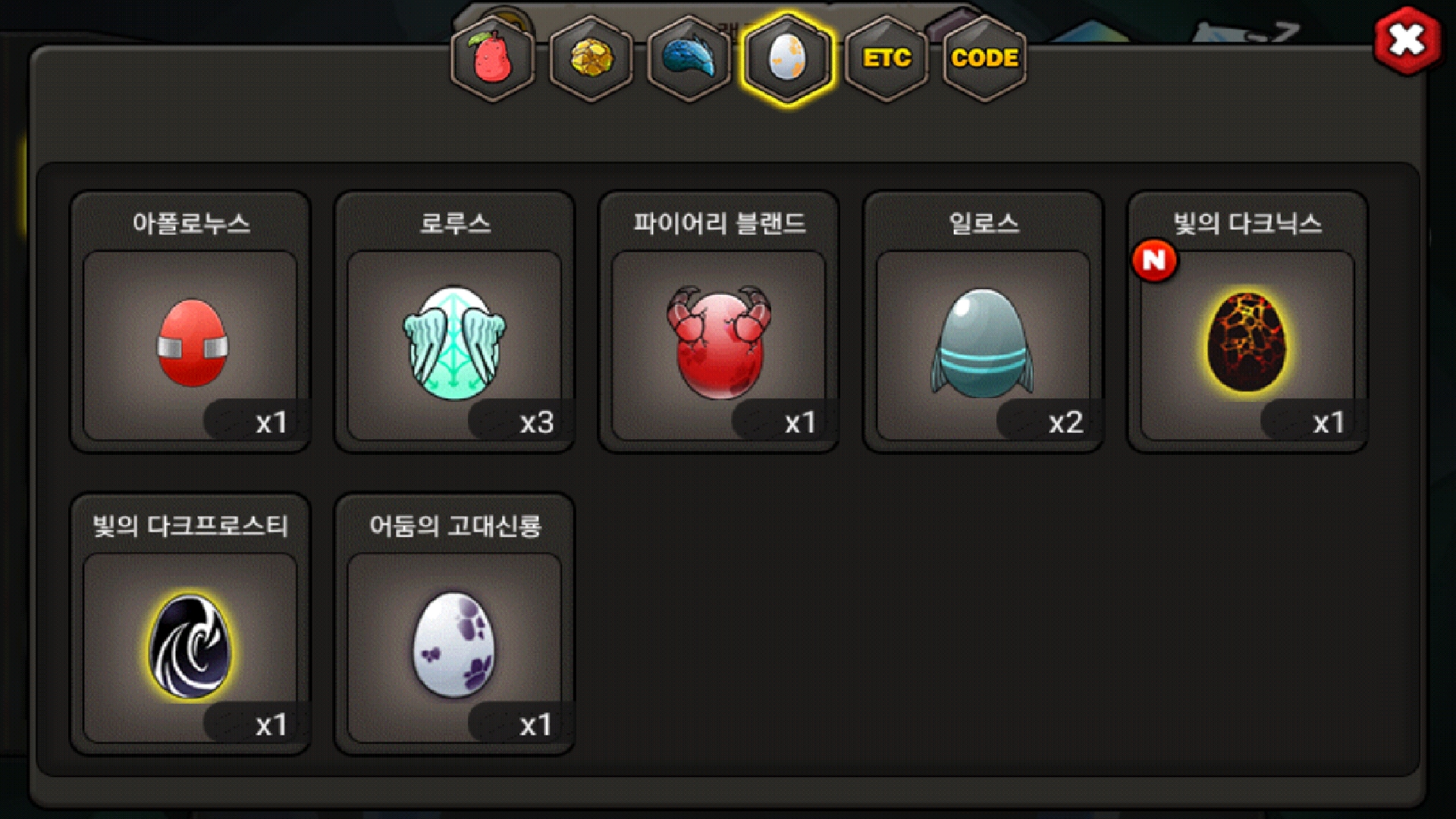Select the red 아폴로누스 egg

pyautogui.click(x=190, y=345)
